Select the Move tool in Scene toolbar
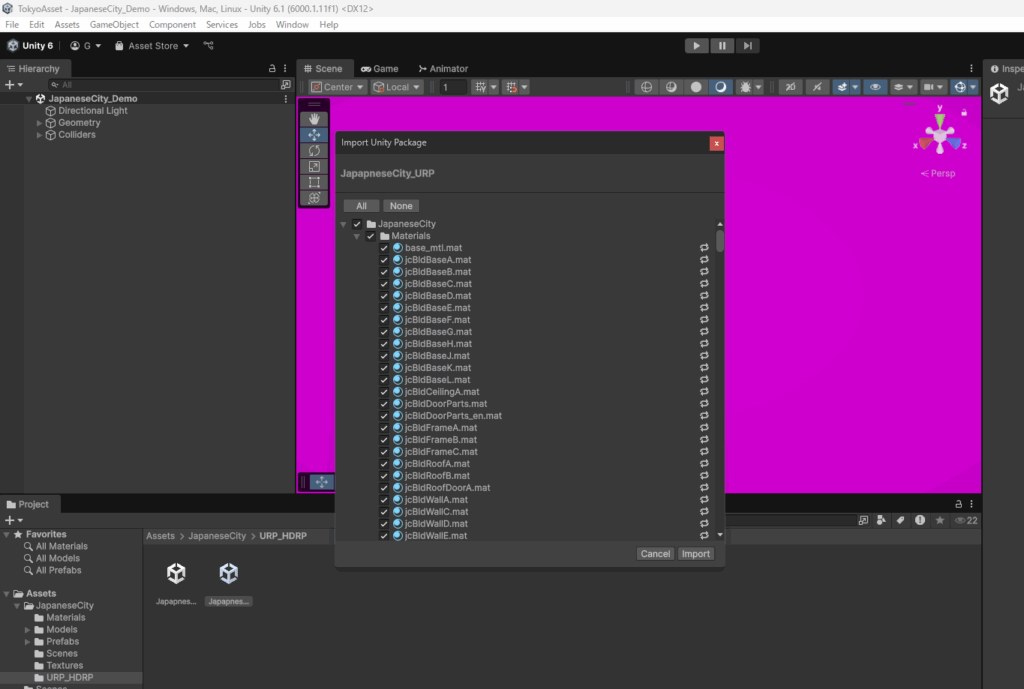The width and height of the screenshot is (1024, 689). [314, 135]
